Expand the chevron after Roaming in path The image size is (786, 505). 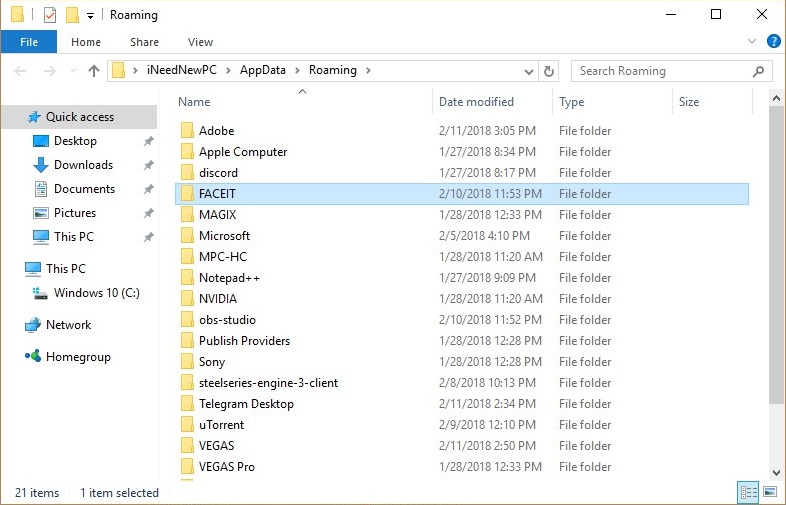[368, 71]
